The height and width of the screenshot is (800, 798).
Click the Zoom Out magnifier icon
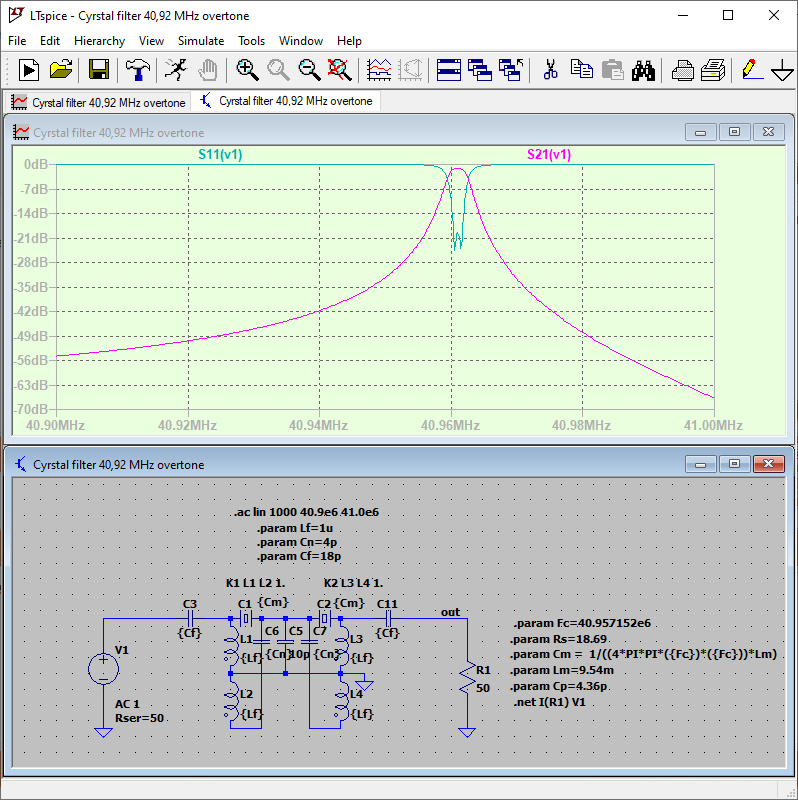[309, 69]
